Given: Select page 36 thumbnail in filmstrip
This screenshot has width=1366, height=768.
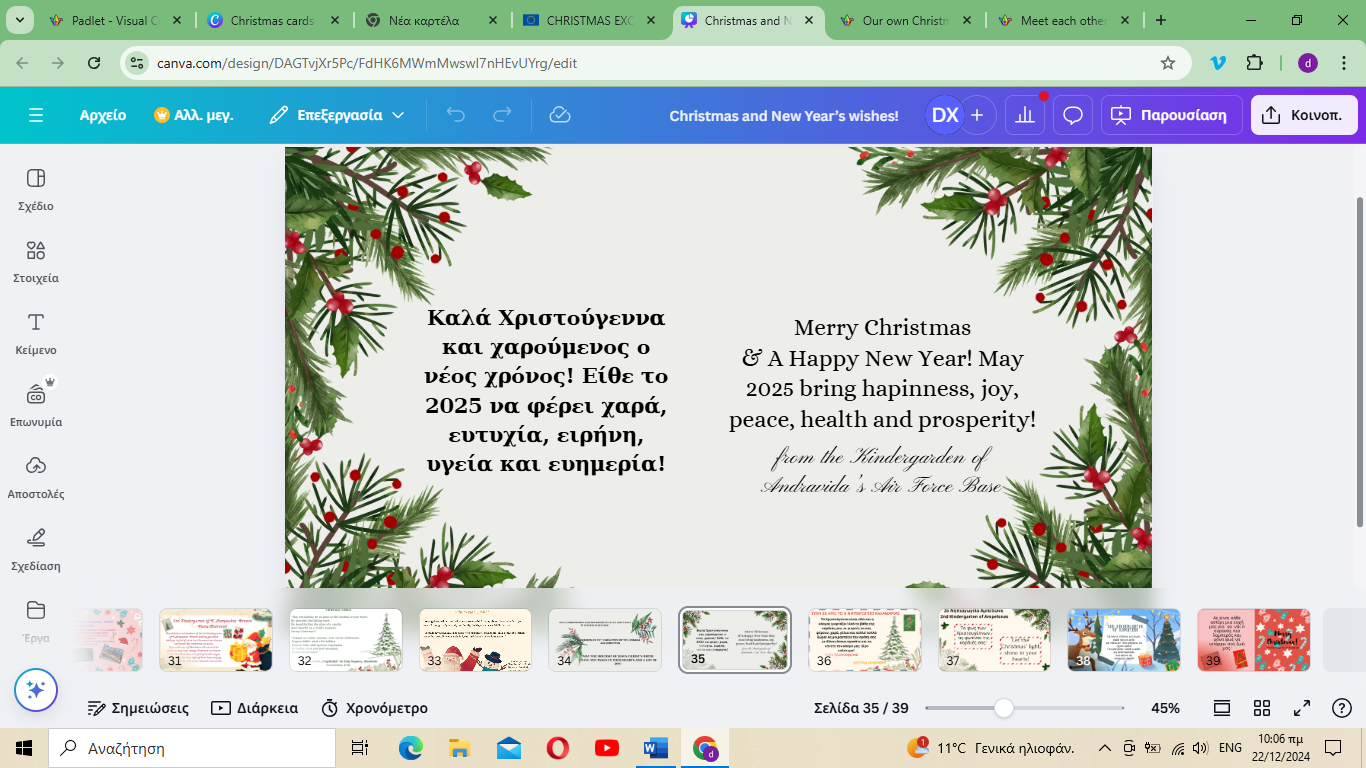Looking at the screenshot, I should (864, 640).
